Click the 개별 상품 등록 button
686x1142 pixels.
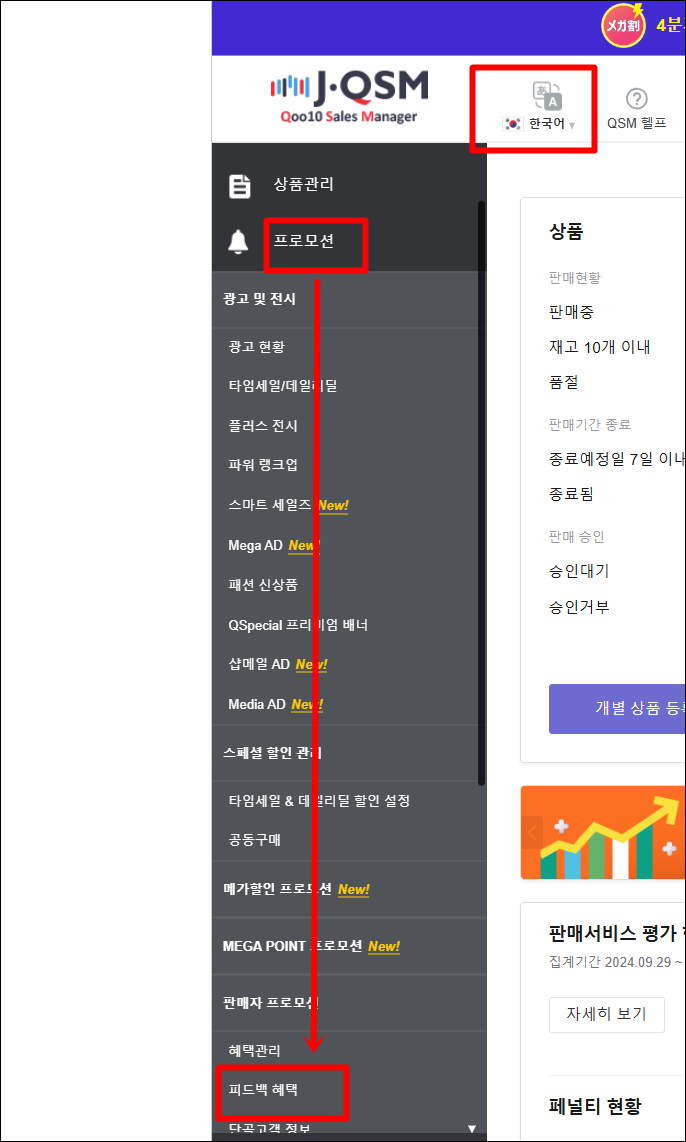coord(618,709)
